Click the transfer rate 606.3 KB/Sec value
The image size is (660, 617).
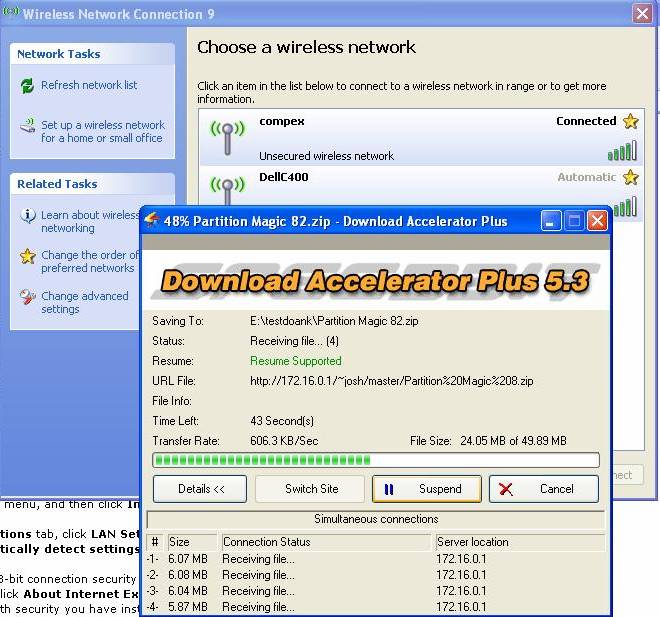pyautogui.click(x=284, y=441)
